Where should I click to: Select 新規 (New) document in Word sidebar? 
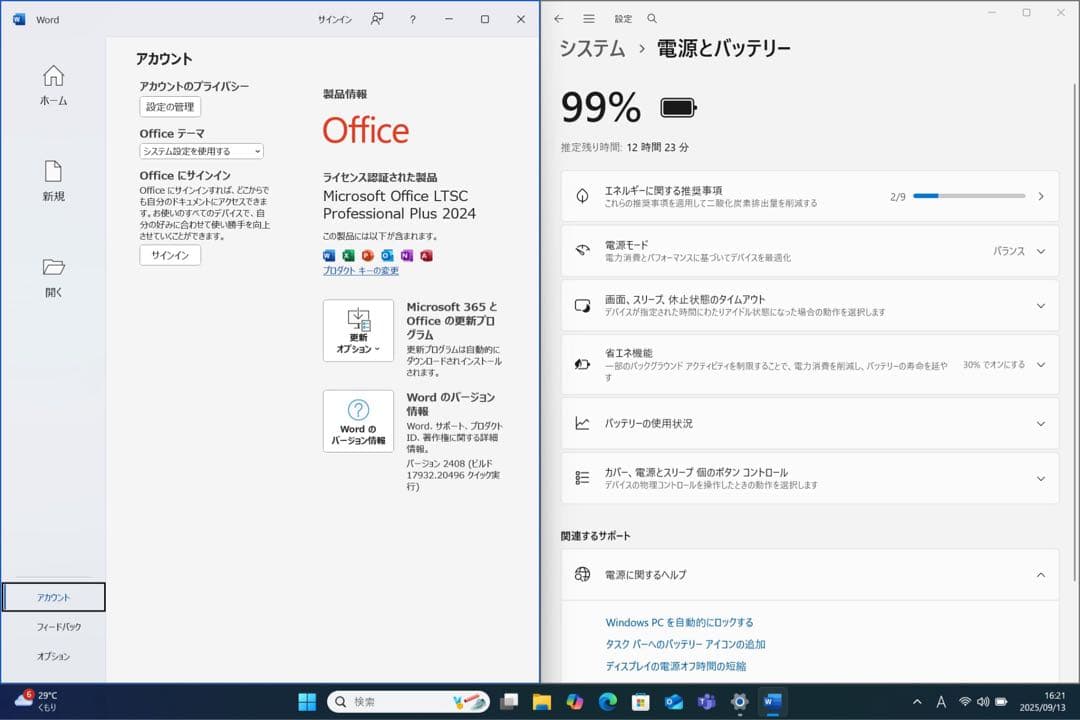point(54,181)
